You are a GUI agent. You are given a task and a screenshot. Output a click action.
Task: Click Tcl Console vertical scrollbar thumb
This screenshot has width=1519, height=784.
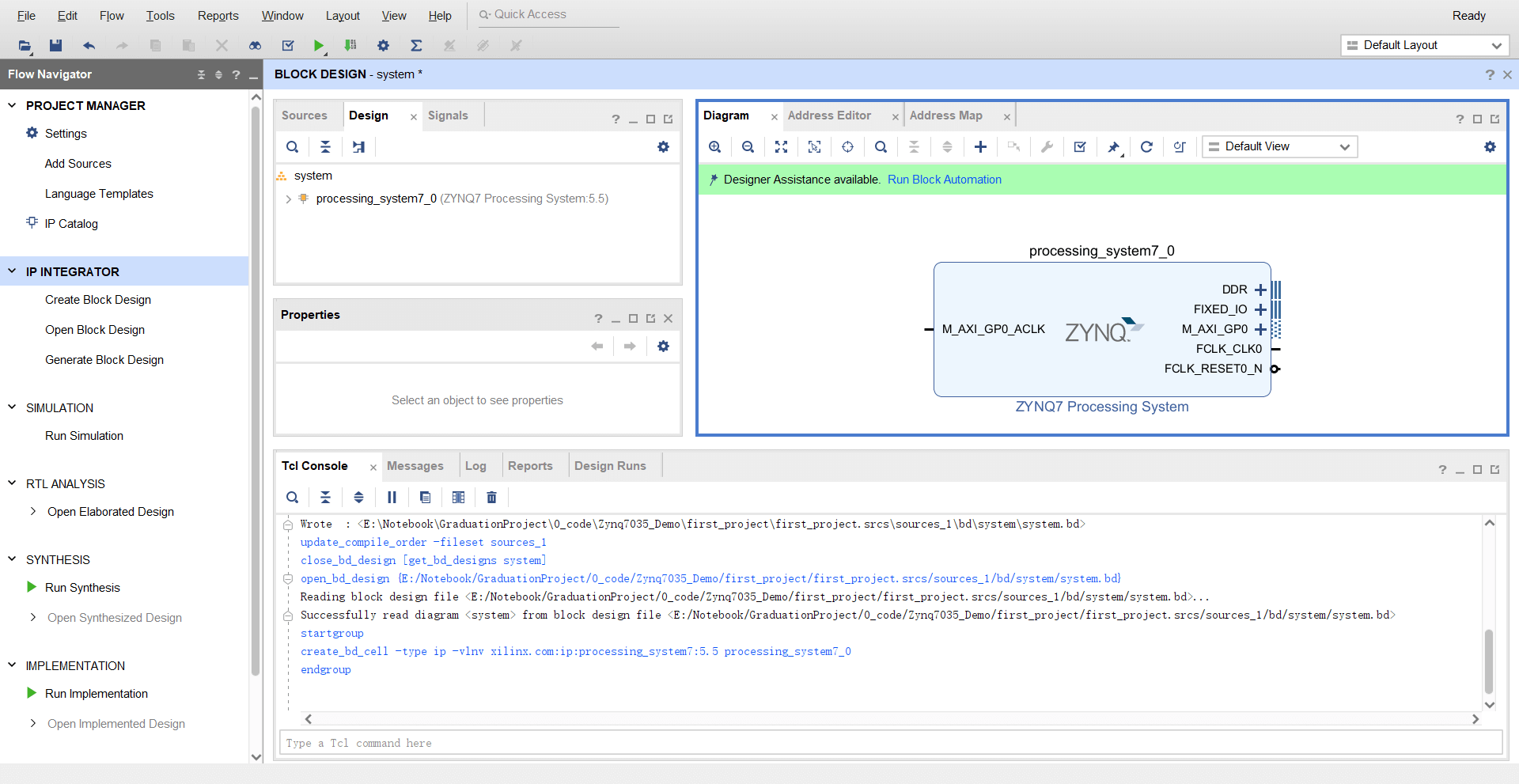1489,661
